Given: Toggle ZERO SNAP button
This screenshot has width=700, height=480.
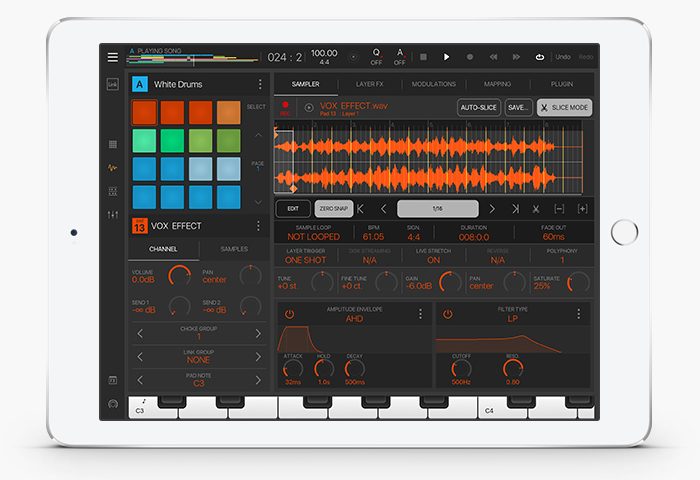Looking at the screenshot, I should (x=333, y=209).
